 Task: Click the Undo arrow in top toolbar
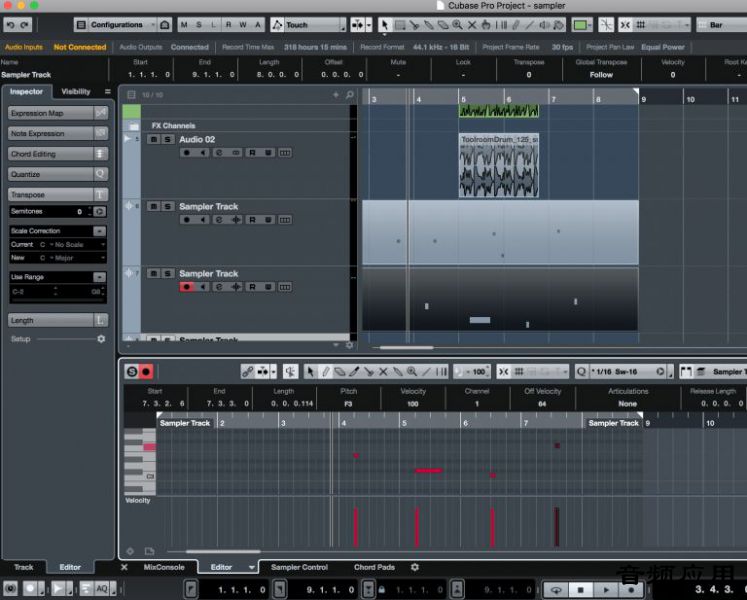[11, 25]
